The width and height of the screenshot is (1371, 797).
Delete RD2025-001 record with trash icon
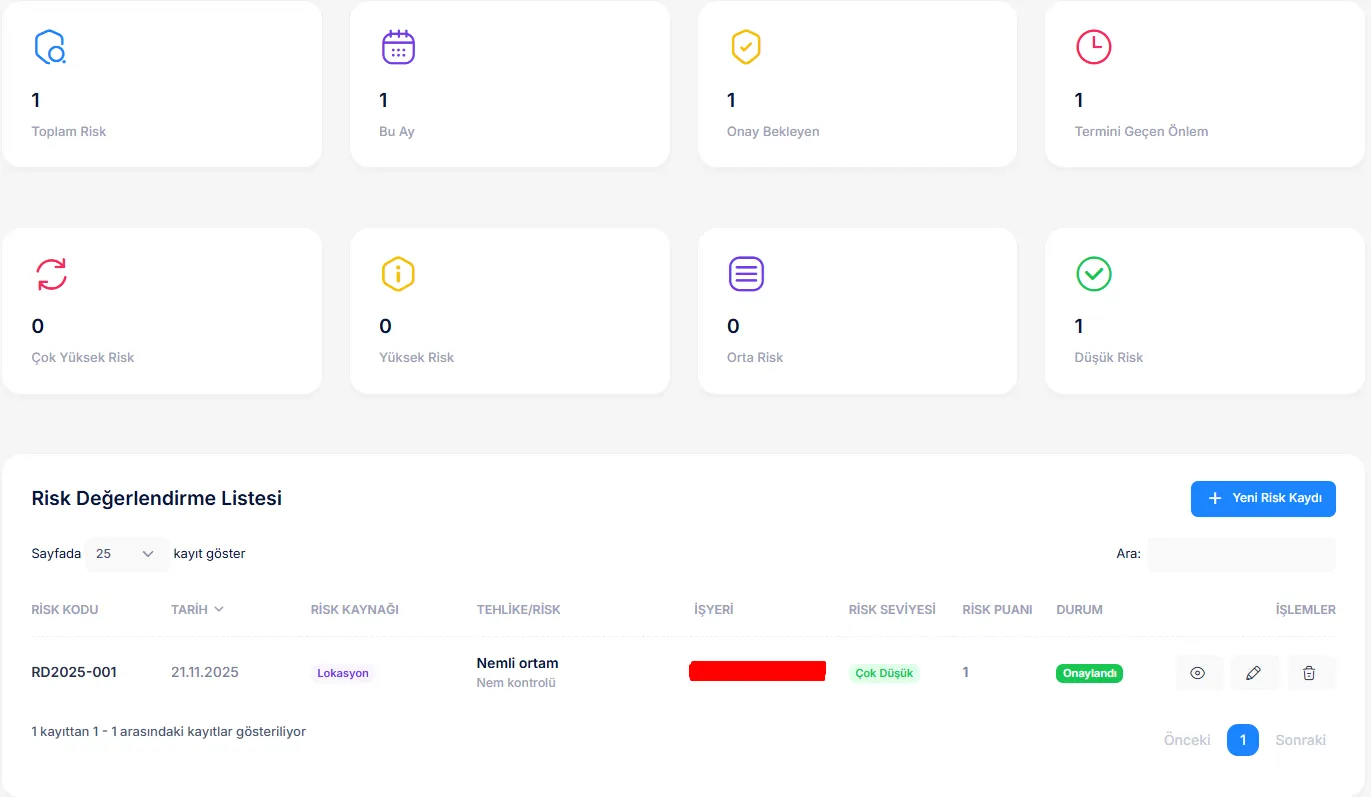[1310, 673]
